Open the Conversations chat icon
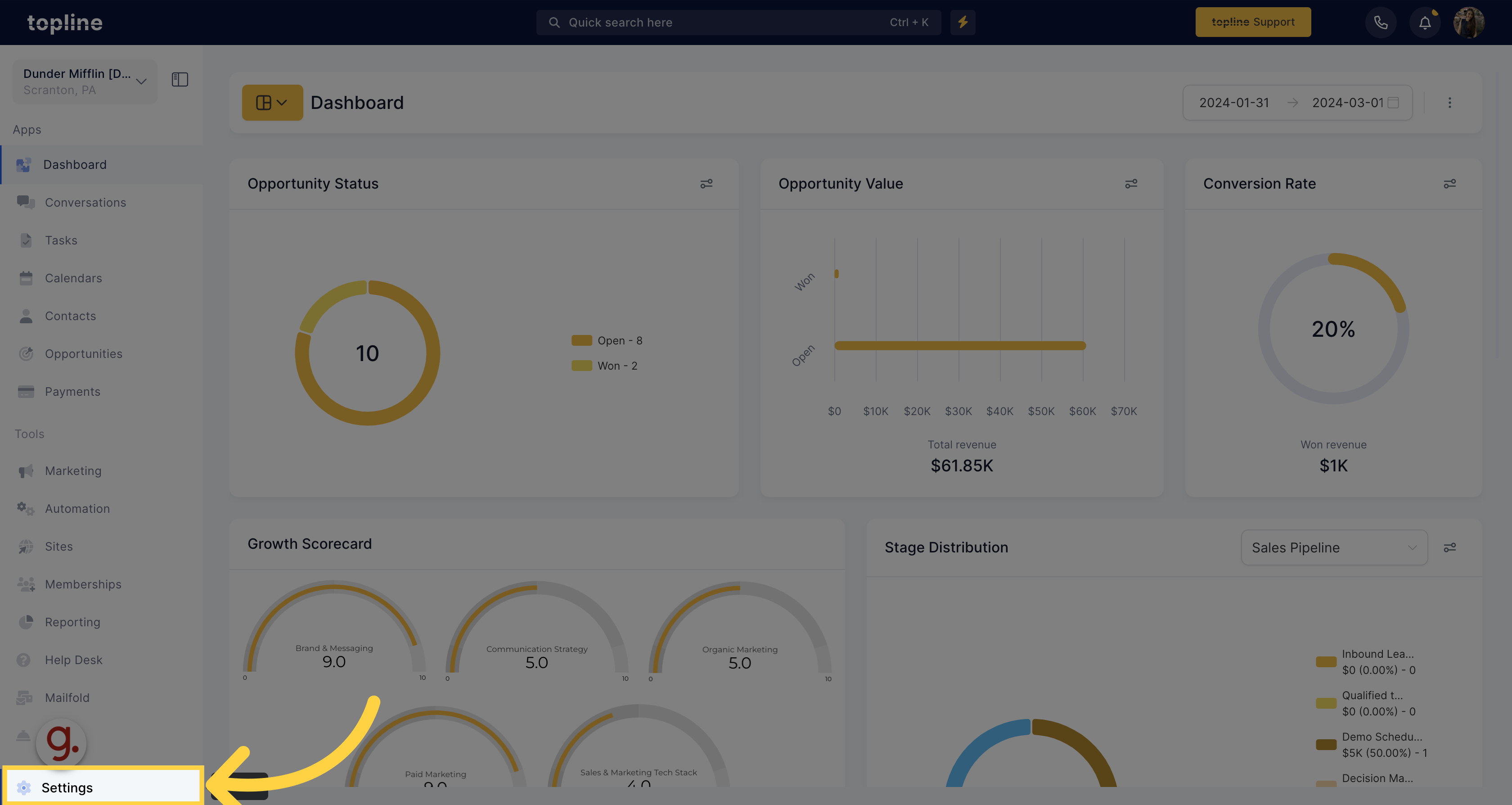1512x805 pixels. pos(26,203)
